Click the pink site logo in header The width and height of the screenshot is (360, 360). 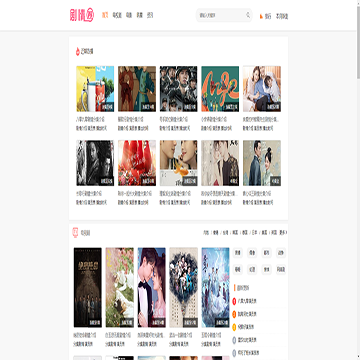click(x=82, y=15)
